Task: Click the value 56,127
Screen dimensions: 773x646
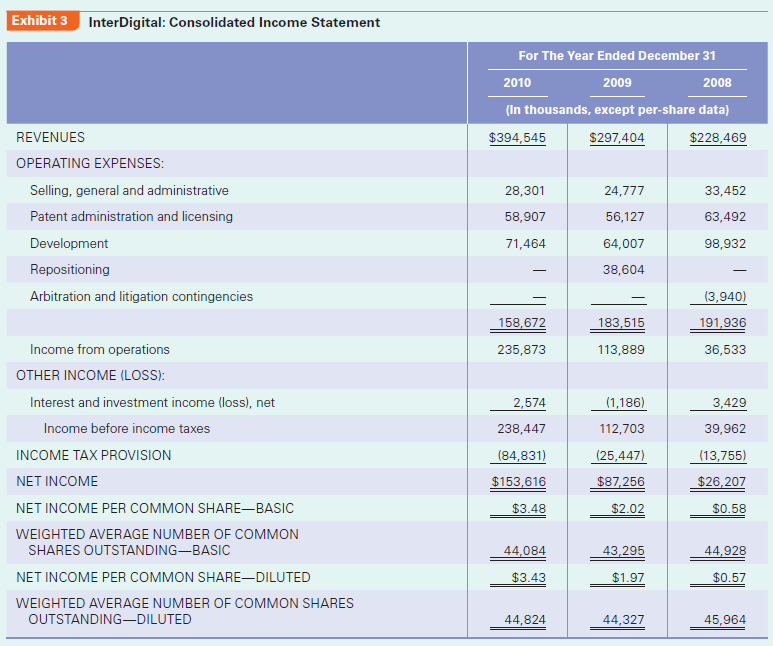Action: pyautogui.click(x=625, y=216)
